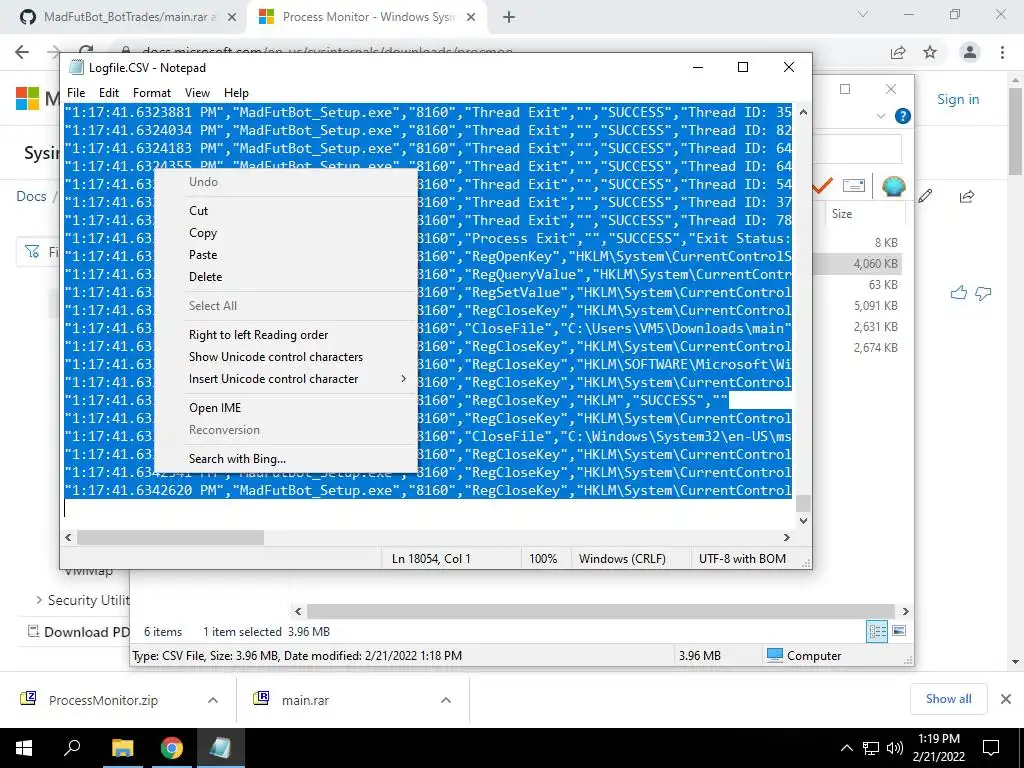The width and height of the screenshot is (1024, 768).
Task: Click the thumbs down feedback icon
Action: [983, 293]
